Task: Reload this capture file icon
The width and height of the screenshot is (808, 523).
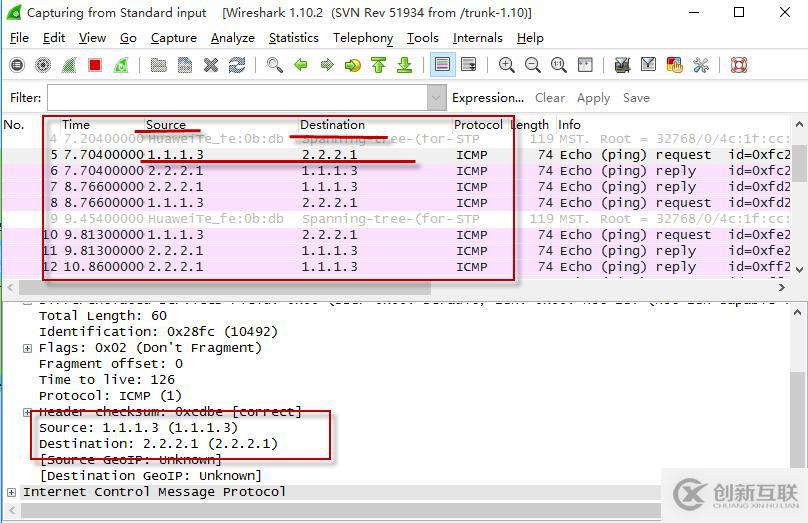Action: (x=237, y=65)
